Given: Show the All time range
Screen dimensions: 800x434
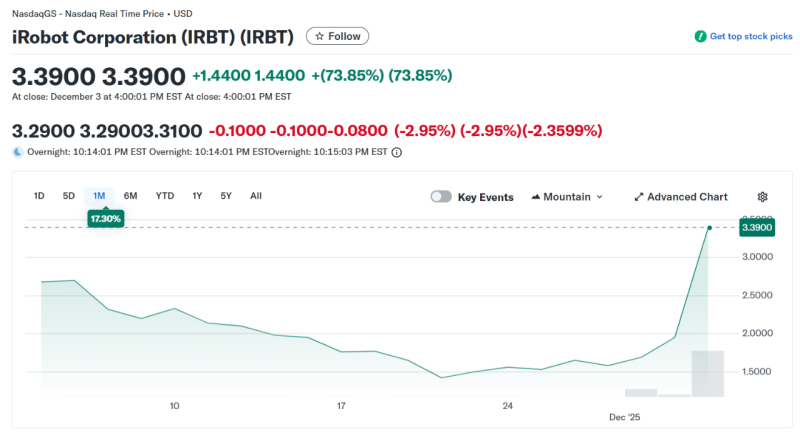Looking at the screenshot, I should pyautogui.click(x=256, y=196).
